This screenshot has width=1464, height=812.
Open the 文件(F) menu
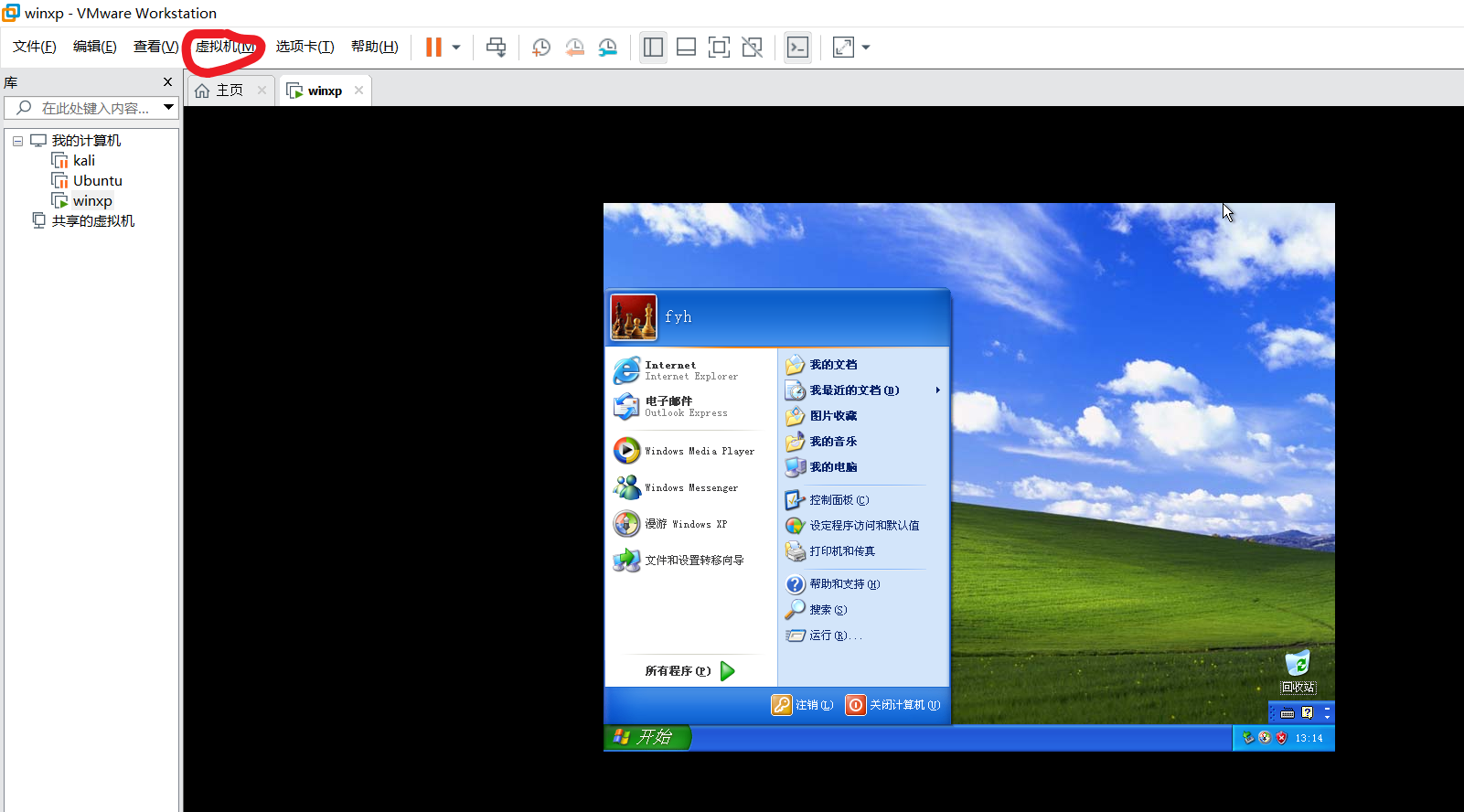pos(35,47)
